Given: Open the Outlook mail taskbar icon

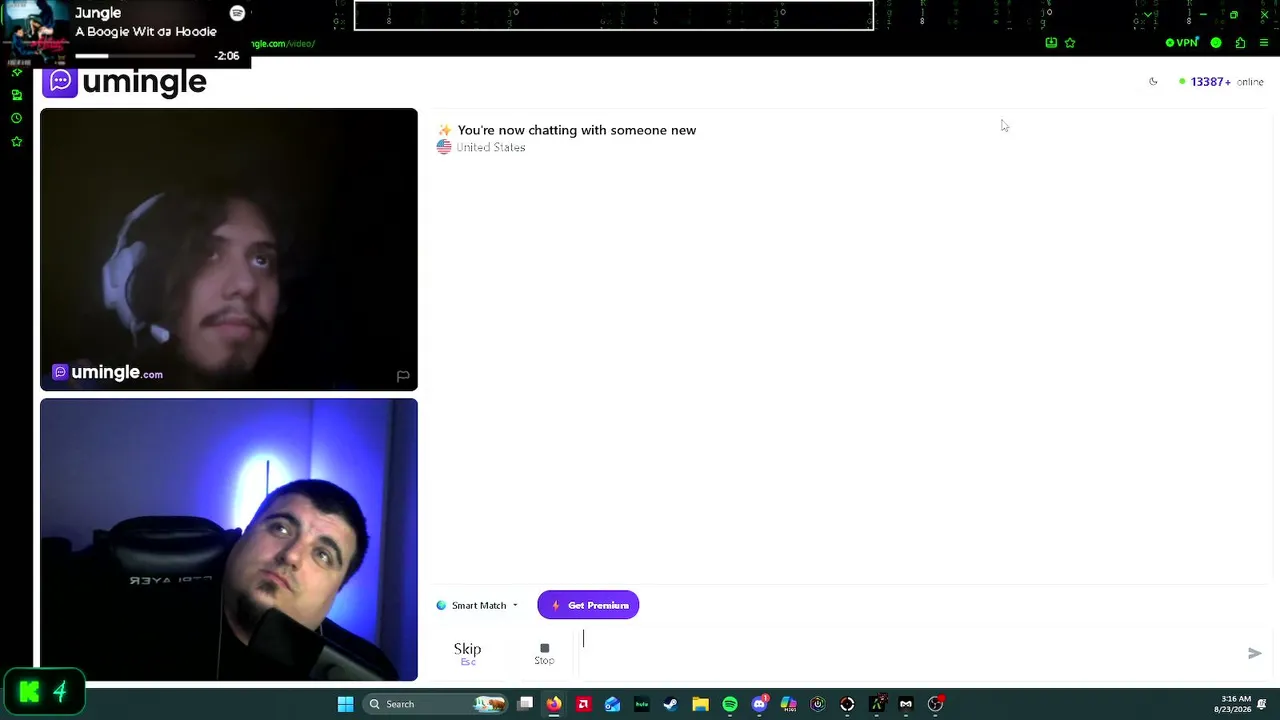Looking at the screenshot, I should (x=612, y=704).
